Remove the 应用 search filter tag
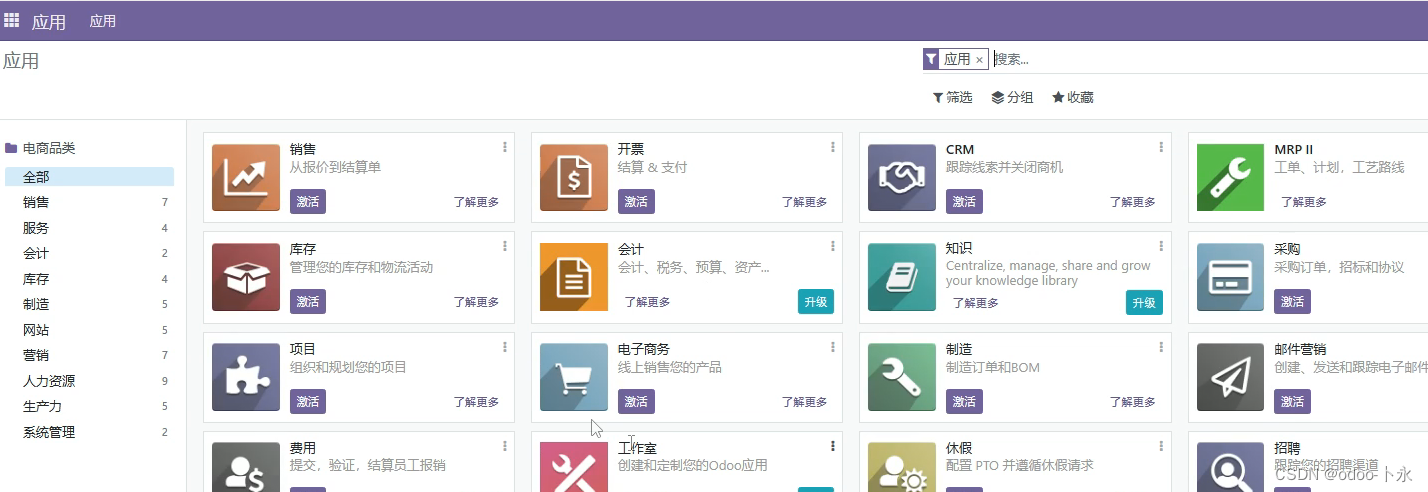Viewport: 1428px width, 492px height. [979, 60]
